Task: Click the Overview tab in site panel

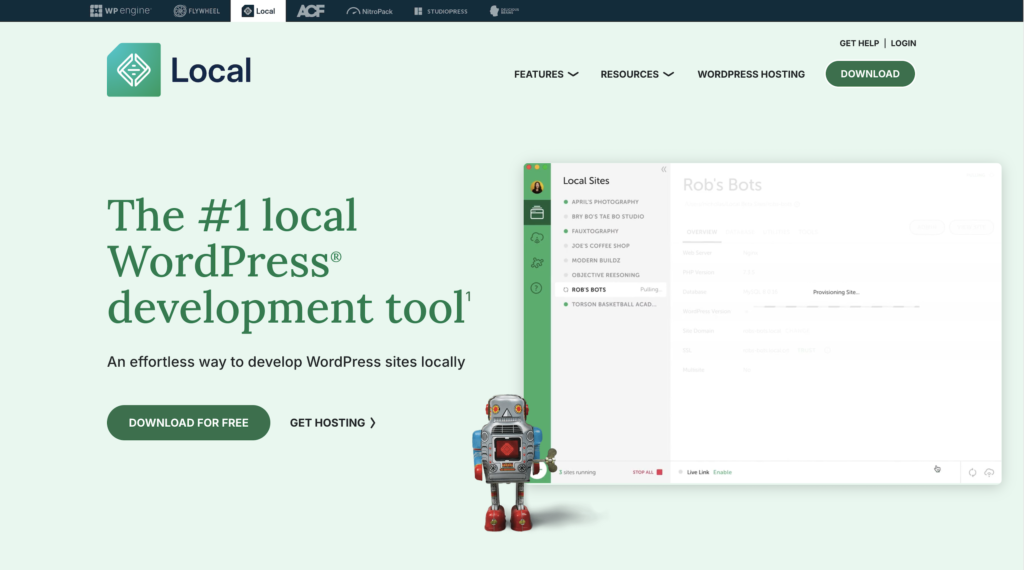Action: (x=701, y=232)
